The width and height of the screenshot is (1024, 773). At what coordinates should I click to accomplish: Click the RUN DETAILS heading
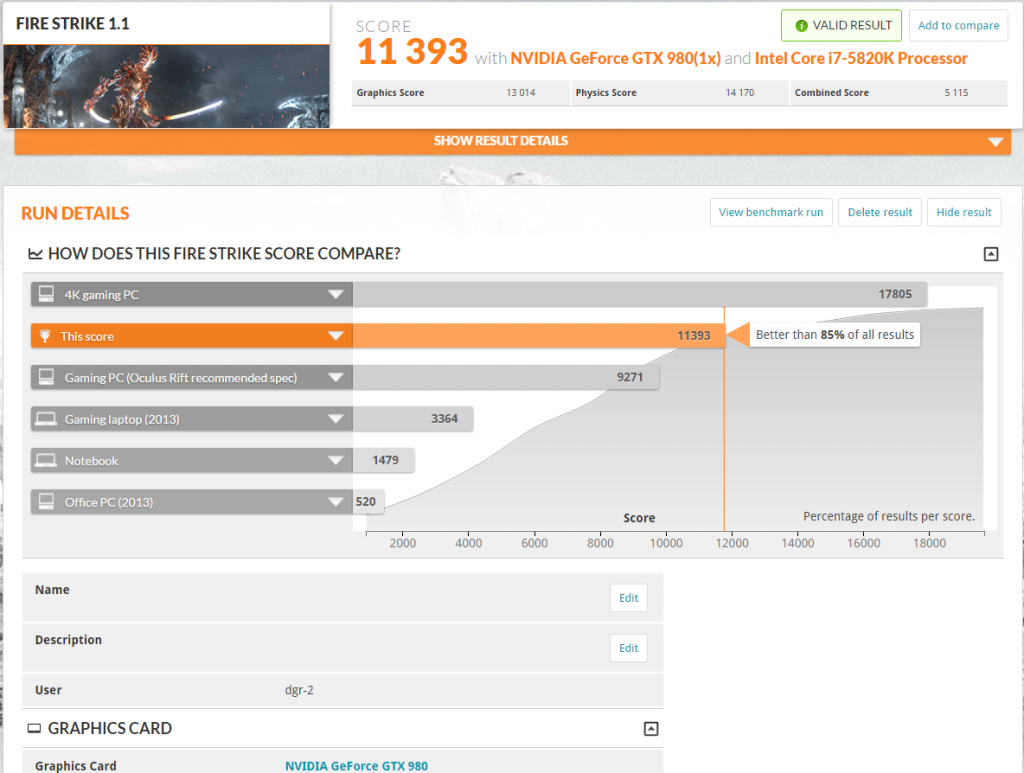[x=75, y=213]
